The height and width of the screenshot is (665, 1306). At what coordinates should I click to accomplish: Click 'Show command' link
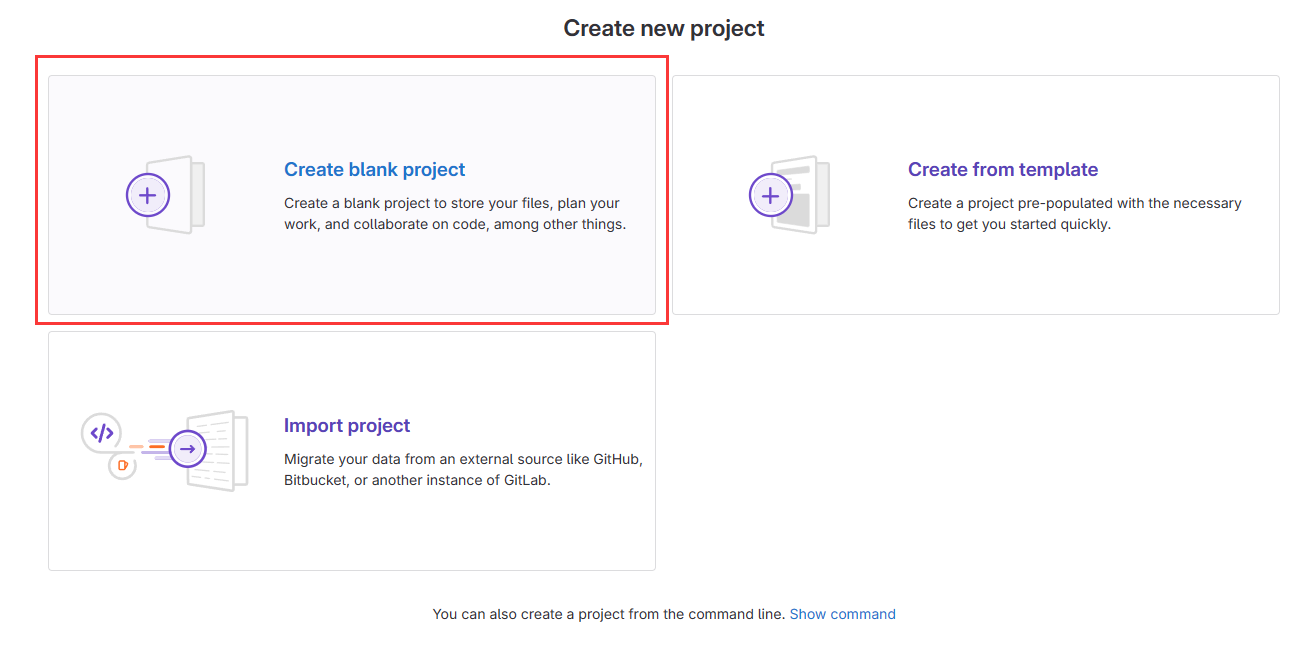[842, 614]
